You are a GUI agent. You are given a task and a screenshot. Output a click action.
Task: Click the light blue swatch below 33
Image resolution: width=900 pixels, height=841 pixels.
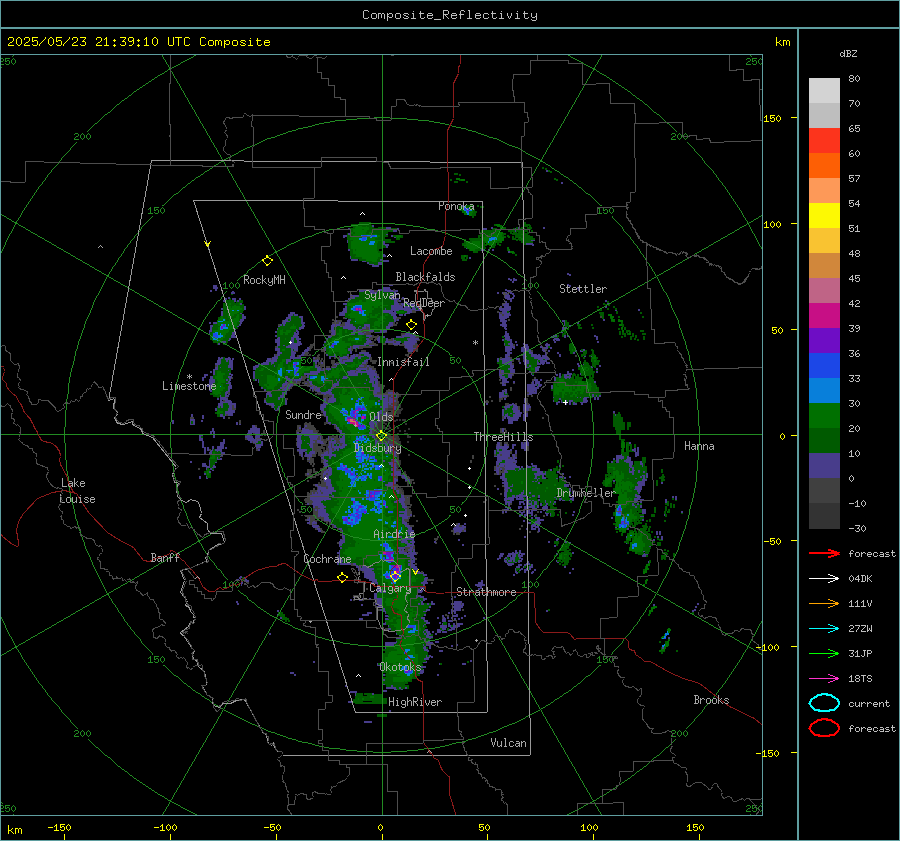point(824,391)
